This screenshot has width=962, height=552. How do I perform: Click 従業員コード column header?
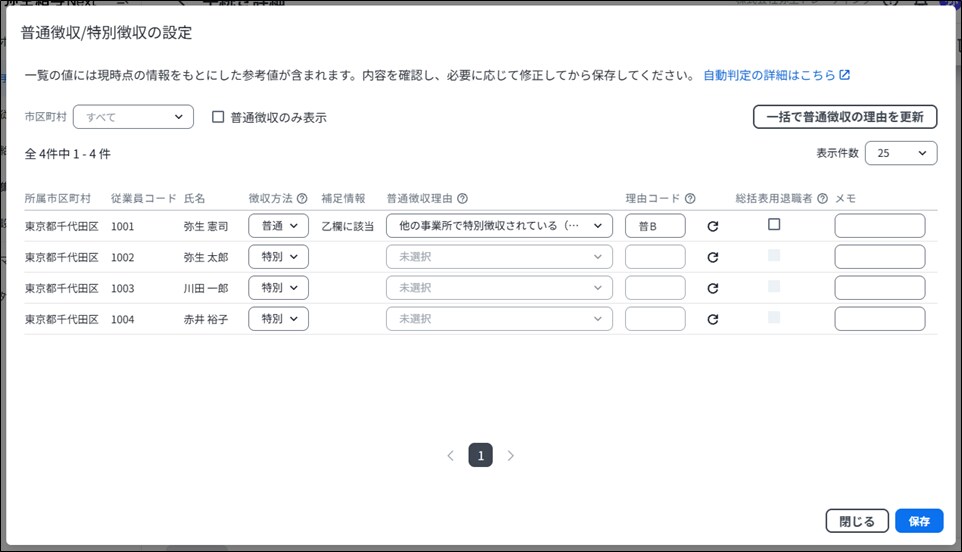pyautogui.click(x=144, y=199)
